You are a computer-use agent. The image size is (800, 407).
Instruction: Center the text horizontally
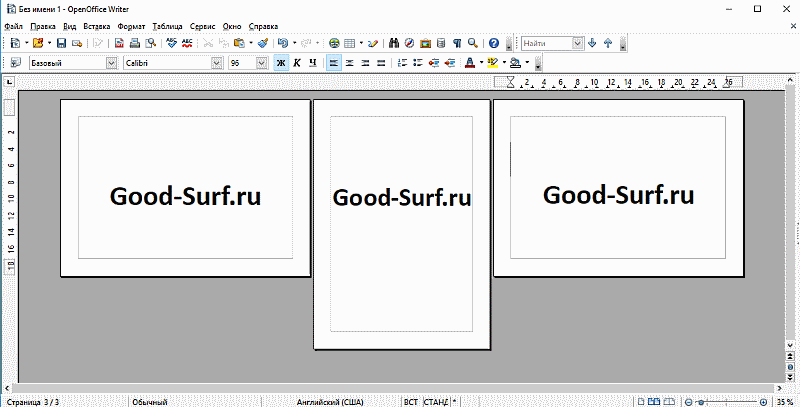coord(349,63)
